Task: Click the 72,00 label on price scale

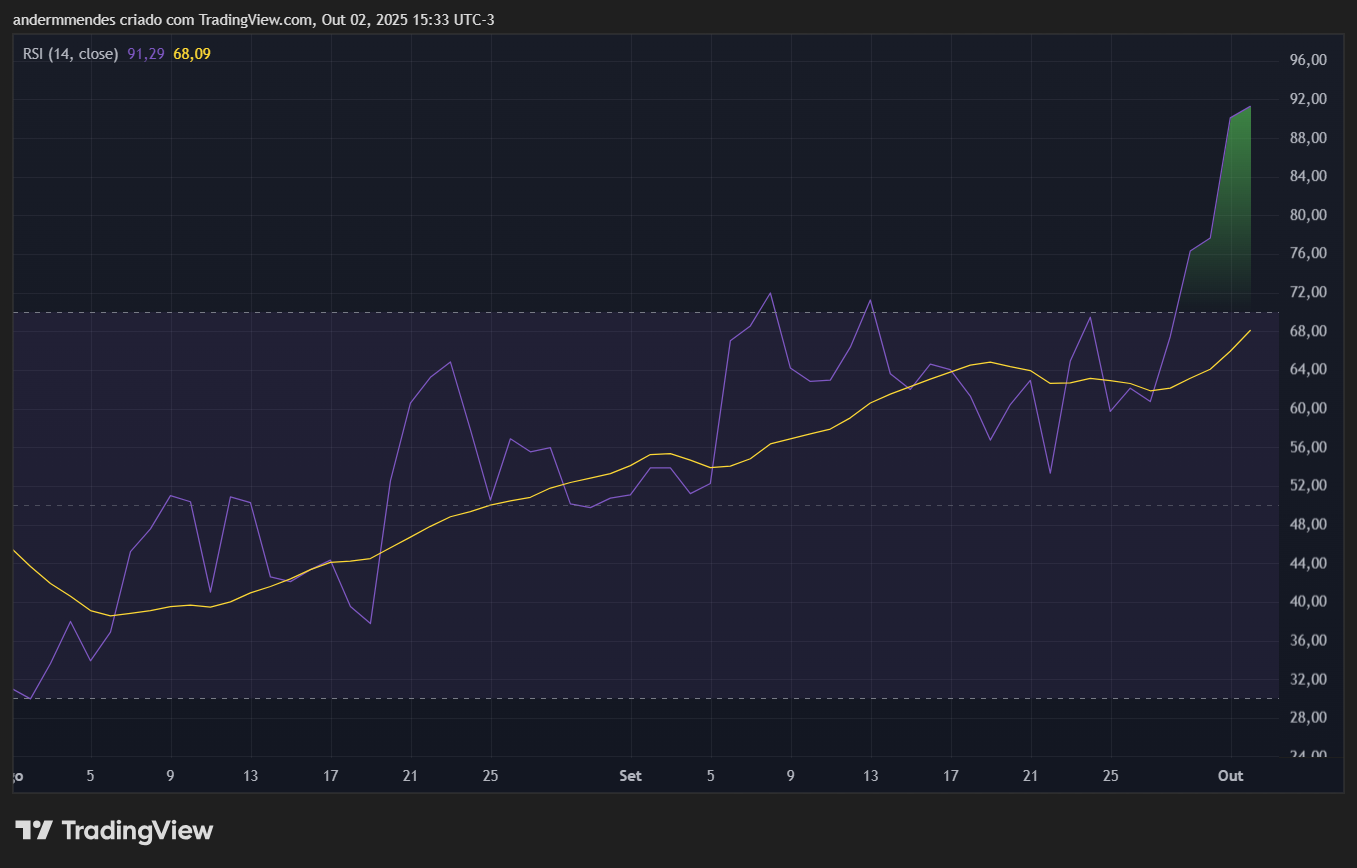Action: [x=1308, y=292]
